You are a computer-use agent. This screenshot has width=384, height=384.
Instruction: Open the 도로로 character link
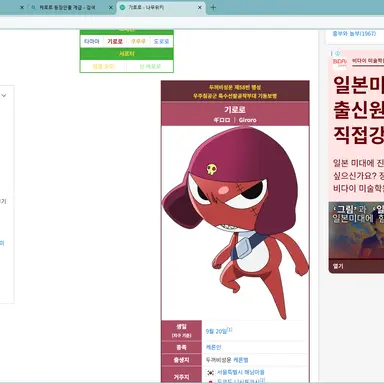161,41
